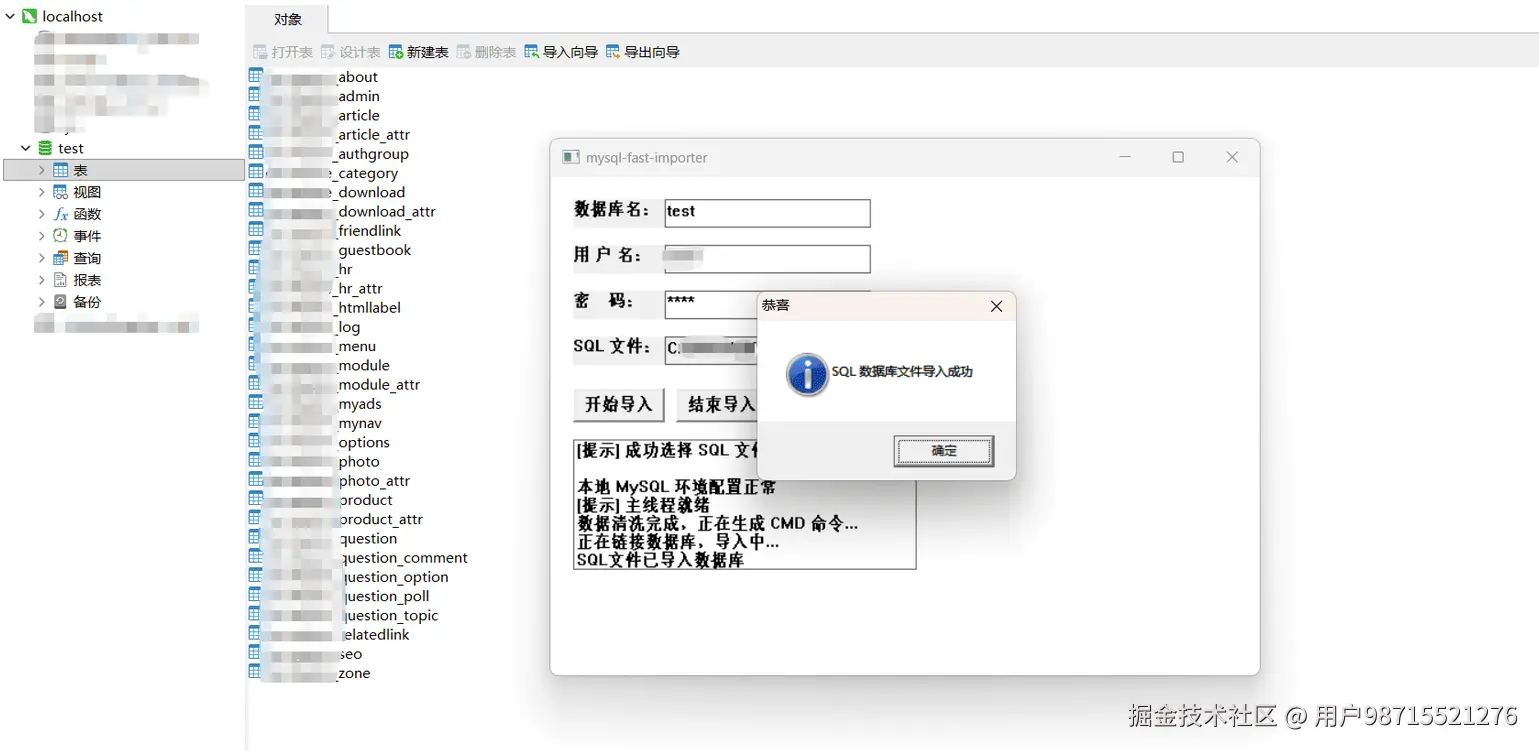This screenshot has height=751, width=1539.
Task: Select the 函数 fx icon
Action: [61, 214]
